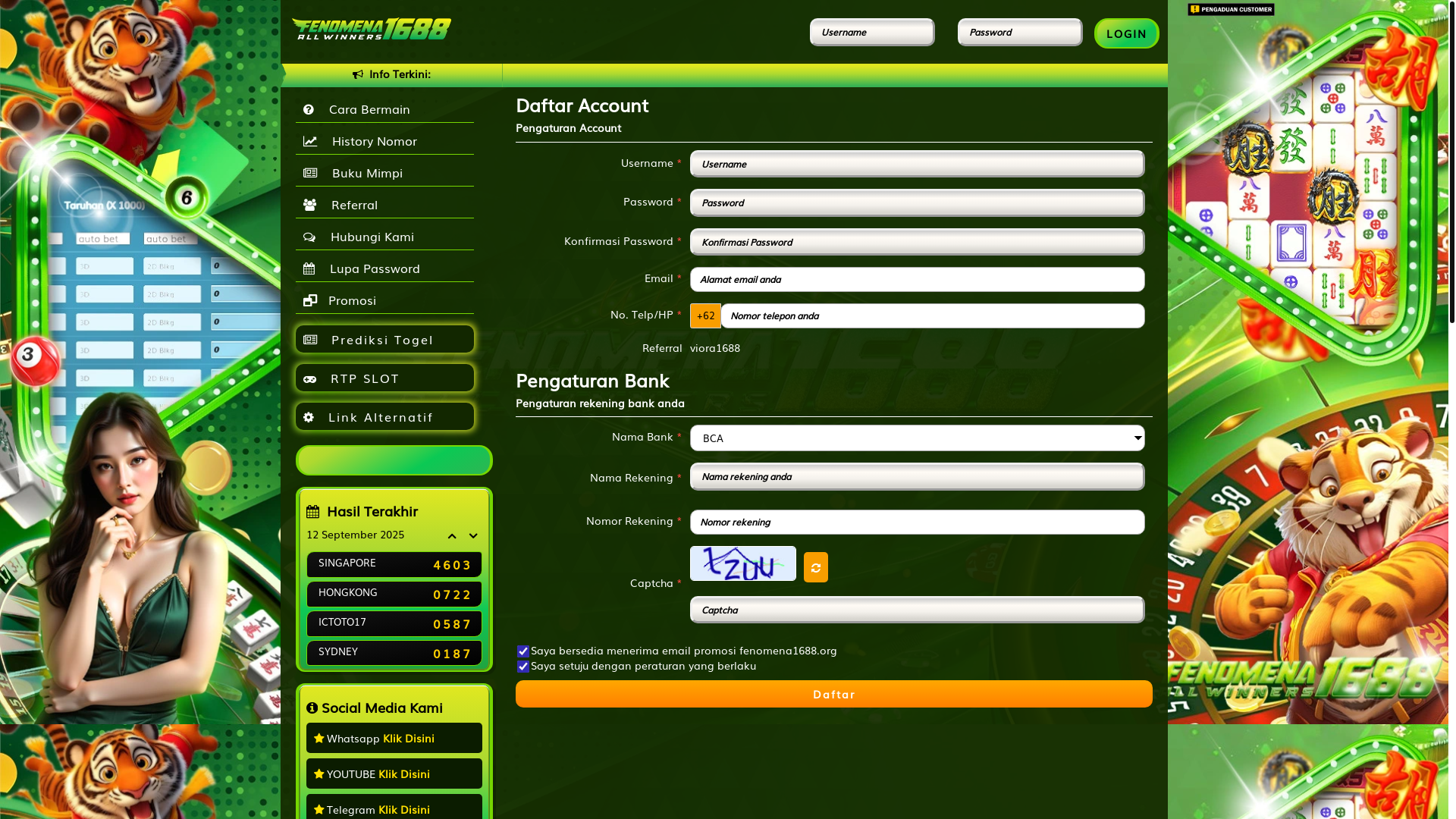1456x819 pixels.
Task: Click the captcha image
Action: (743, 563)
